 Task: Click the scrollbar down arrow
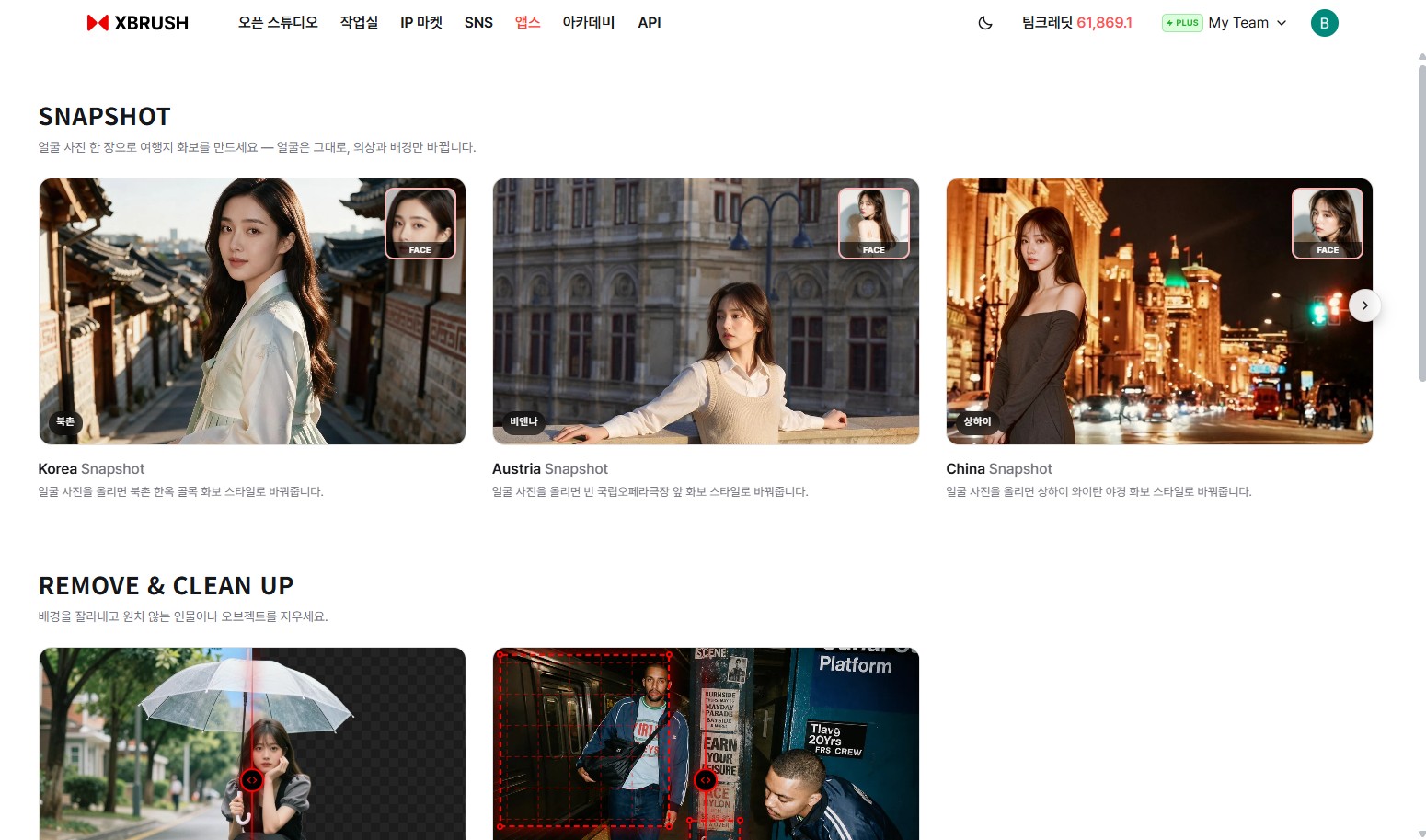coord(1421,834)
